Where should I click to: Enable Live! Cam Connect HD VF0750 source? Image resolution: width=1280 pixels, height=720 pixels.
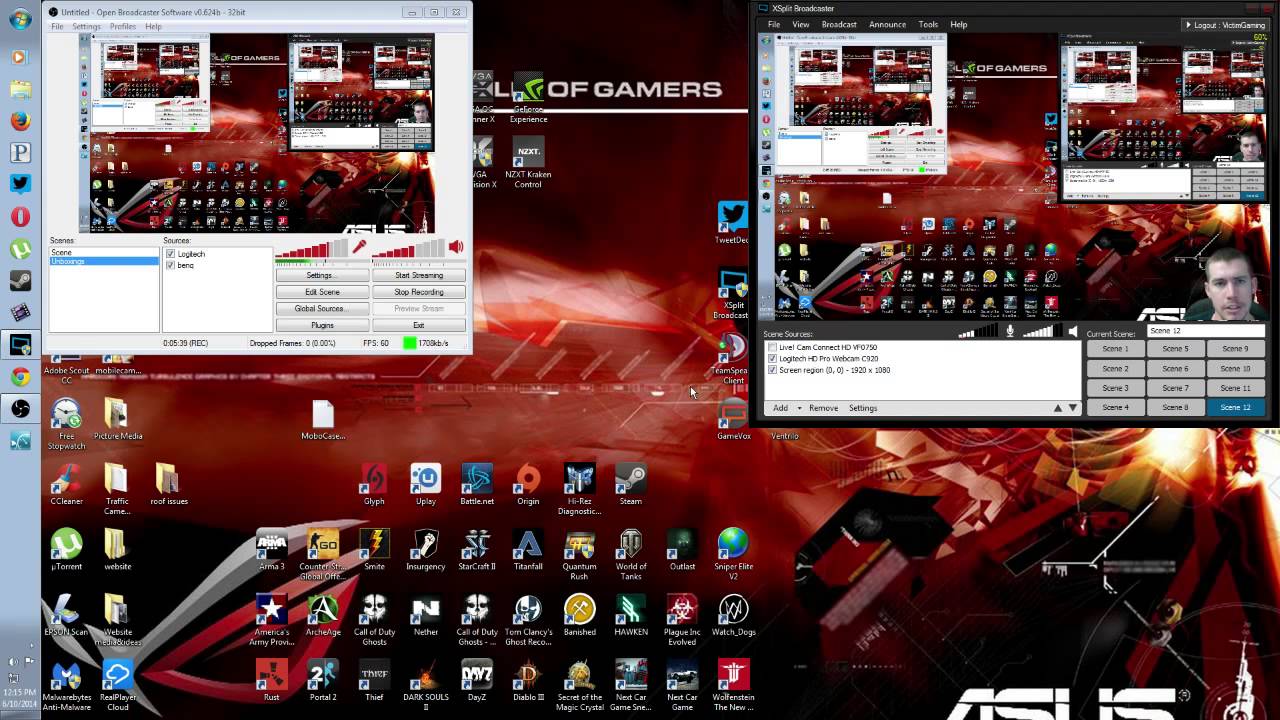(772, 347)
